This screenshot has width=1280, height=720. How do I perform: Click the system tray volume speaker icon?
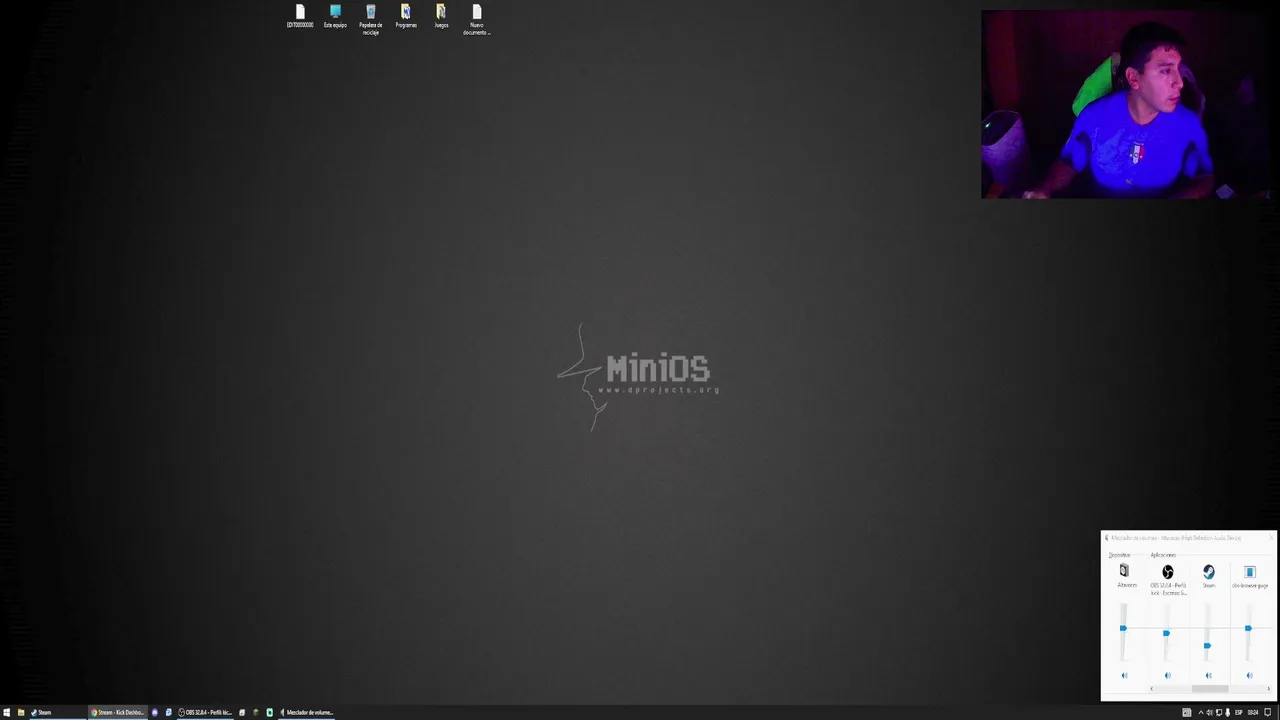coord(1209,712)
